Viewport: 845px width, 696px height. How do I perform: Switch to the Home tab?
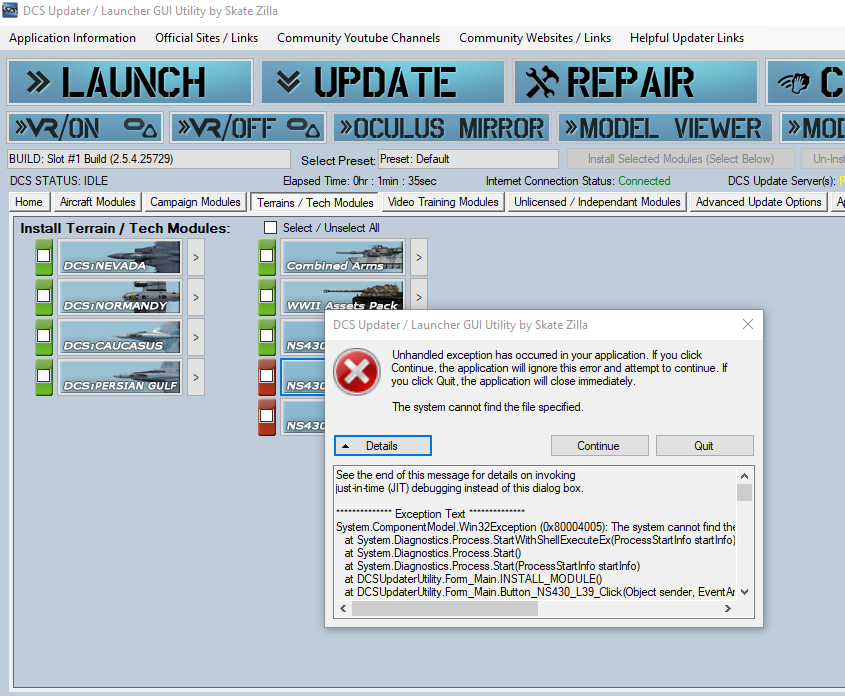point(29,202)
